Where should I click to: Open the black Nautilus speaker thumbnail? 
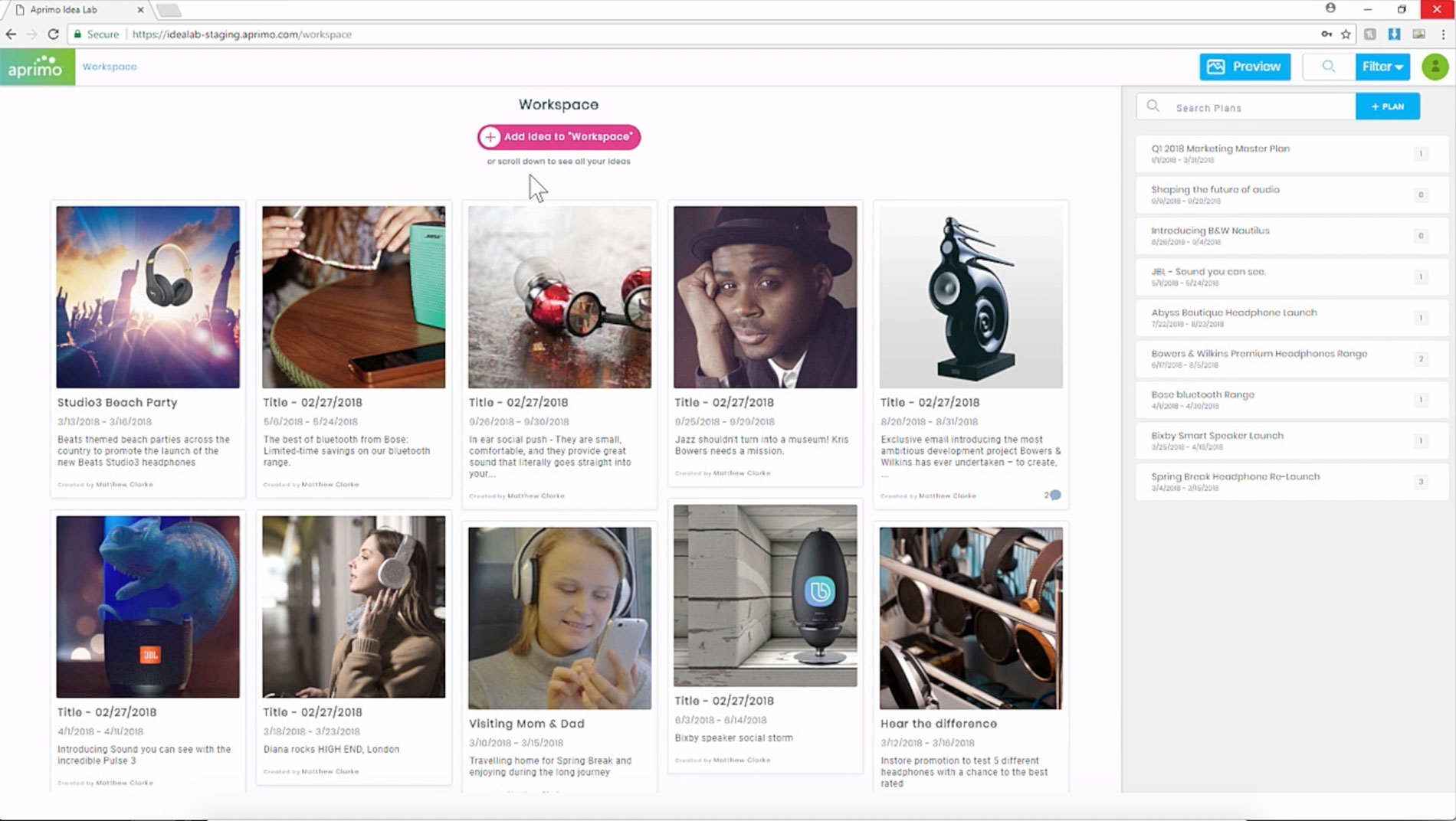click(x=971, y=297)
